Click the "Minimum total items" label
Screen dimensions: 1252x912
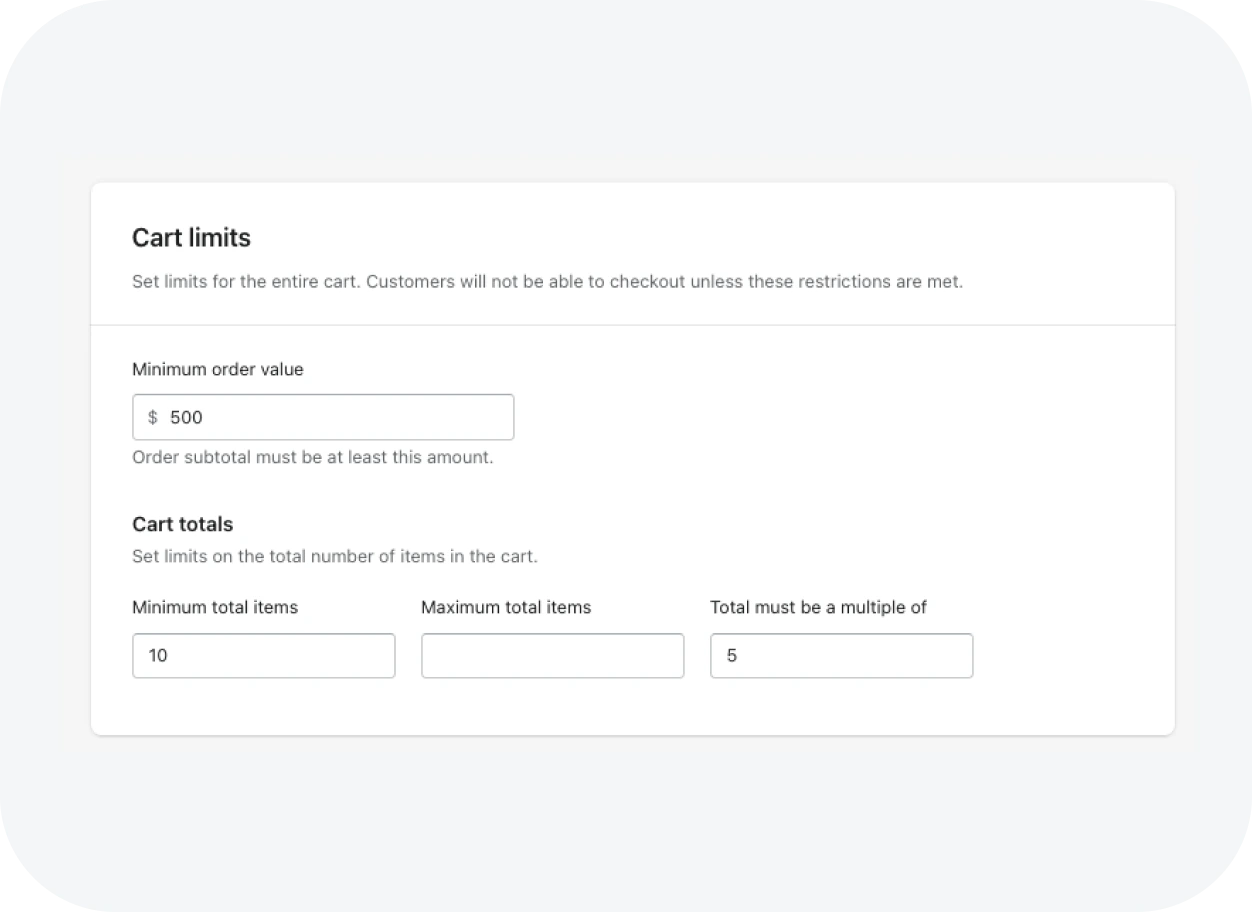point(215,607)
